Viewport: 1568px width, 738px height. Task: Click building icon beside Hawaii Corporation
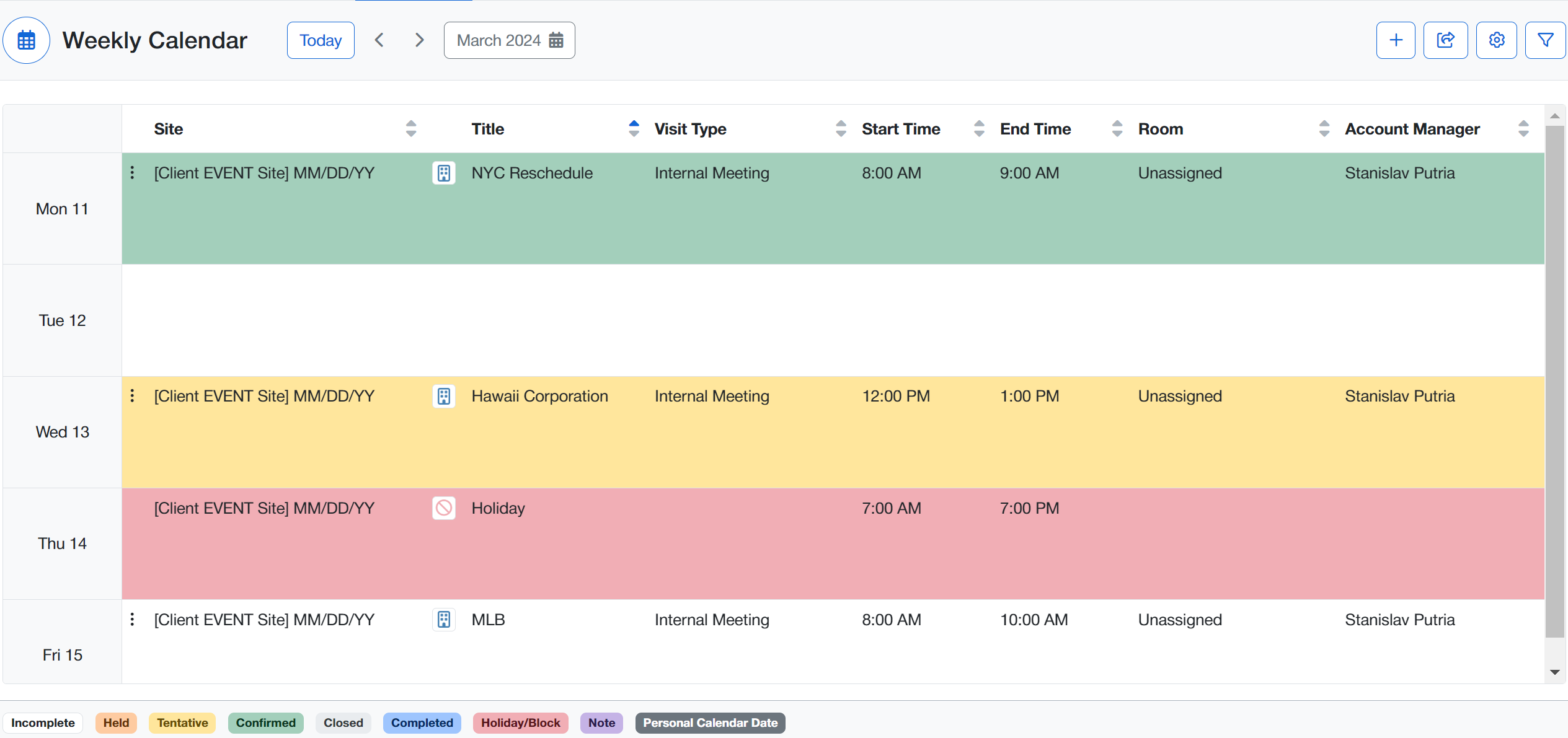click(443, 396)
